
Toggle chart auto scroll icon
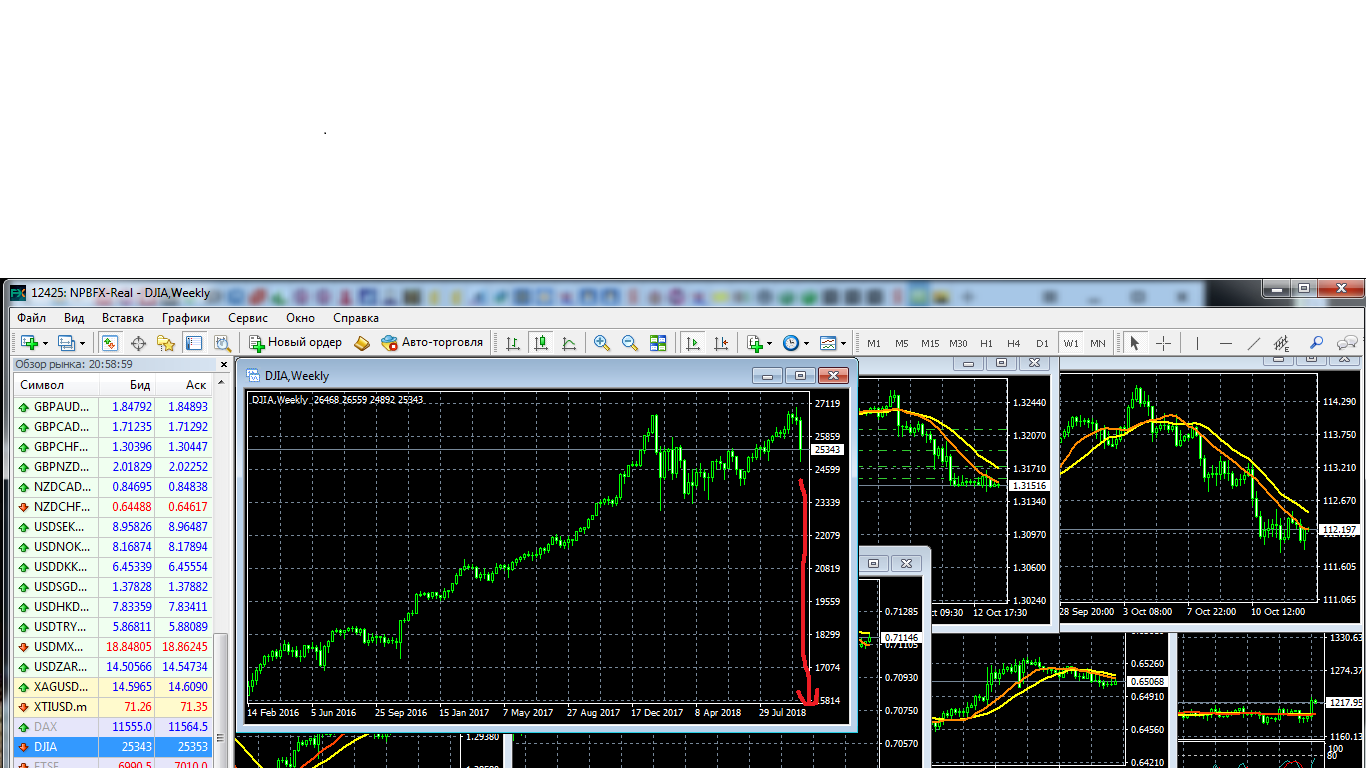[692, 343]
